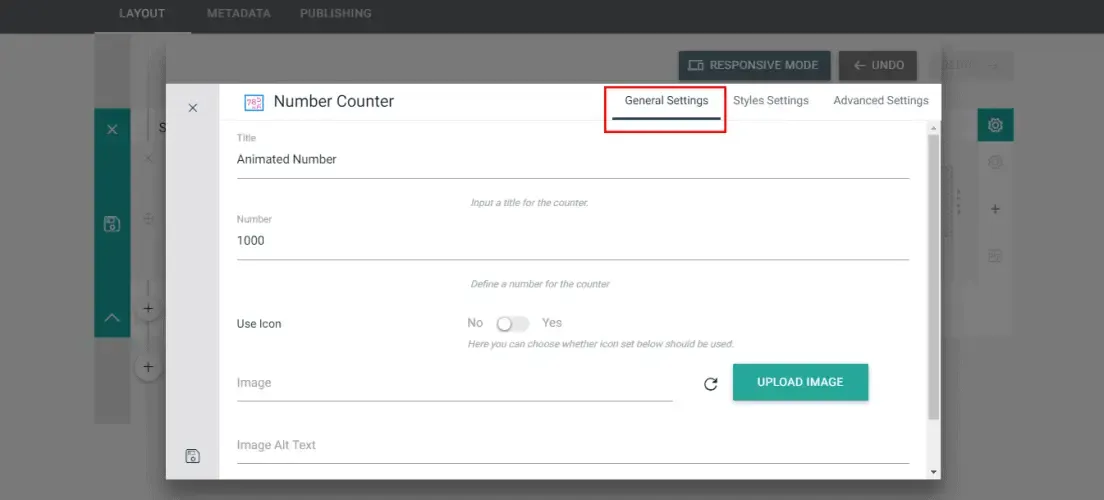Click the Number Counter element icon

click(x=253, y=103)
